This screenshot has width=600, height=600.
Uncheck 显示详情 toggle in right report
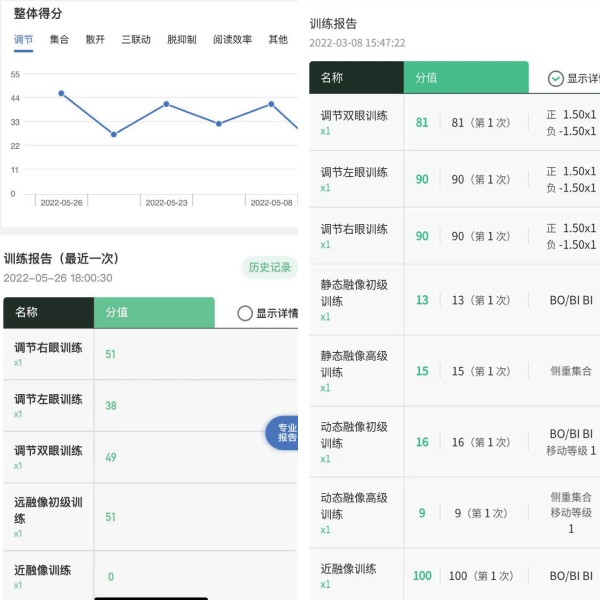[556, 79]
